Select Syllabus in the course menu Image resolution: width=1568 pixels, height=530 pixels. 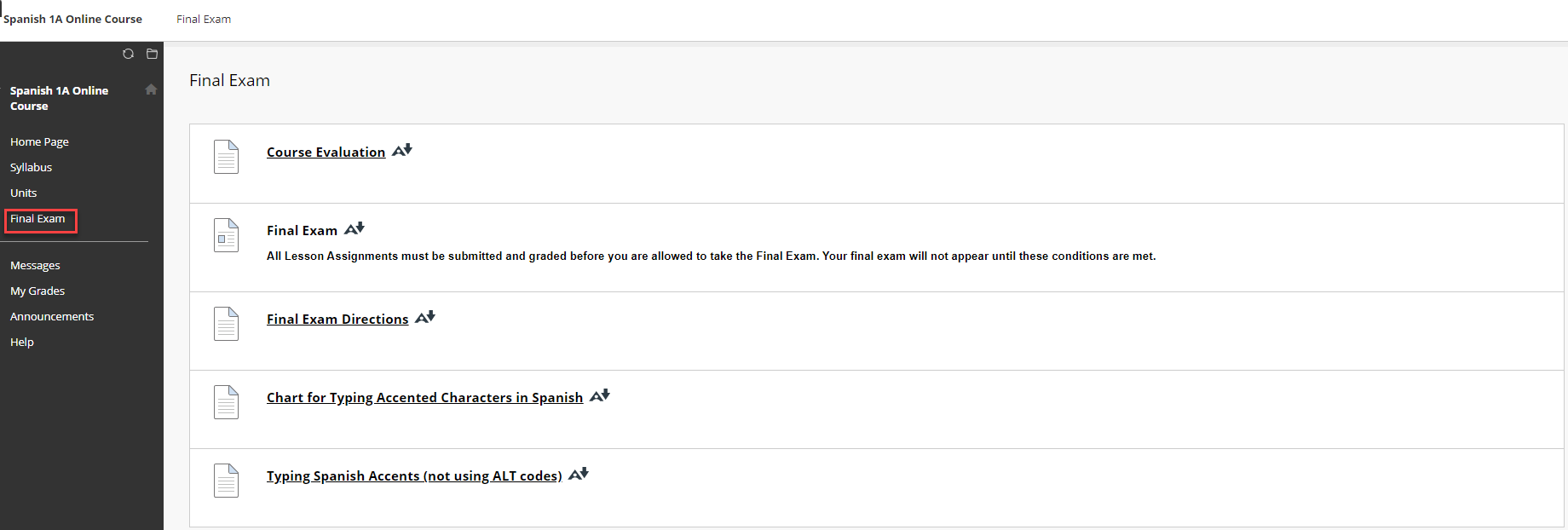tap(31, 167)
